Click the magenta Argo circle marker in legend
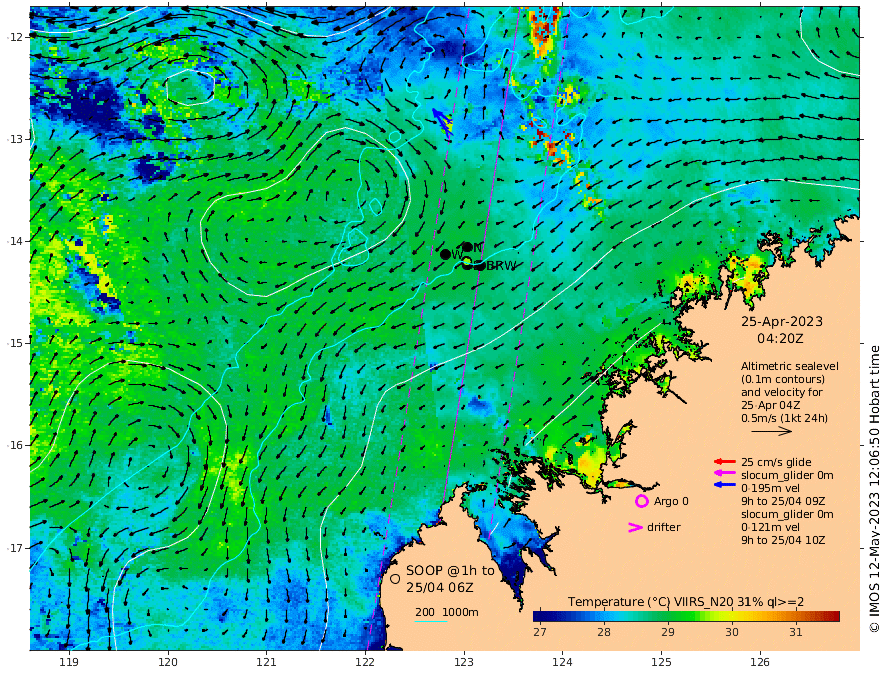880x680 pixels. [641, 501]
